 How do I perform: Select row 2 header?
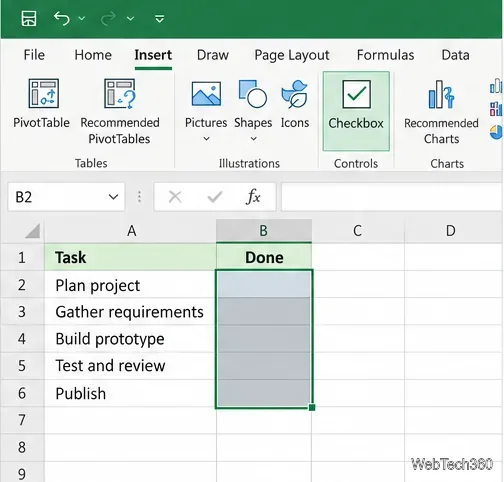click(x=22, y=285)
